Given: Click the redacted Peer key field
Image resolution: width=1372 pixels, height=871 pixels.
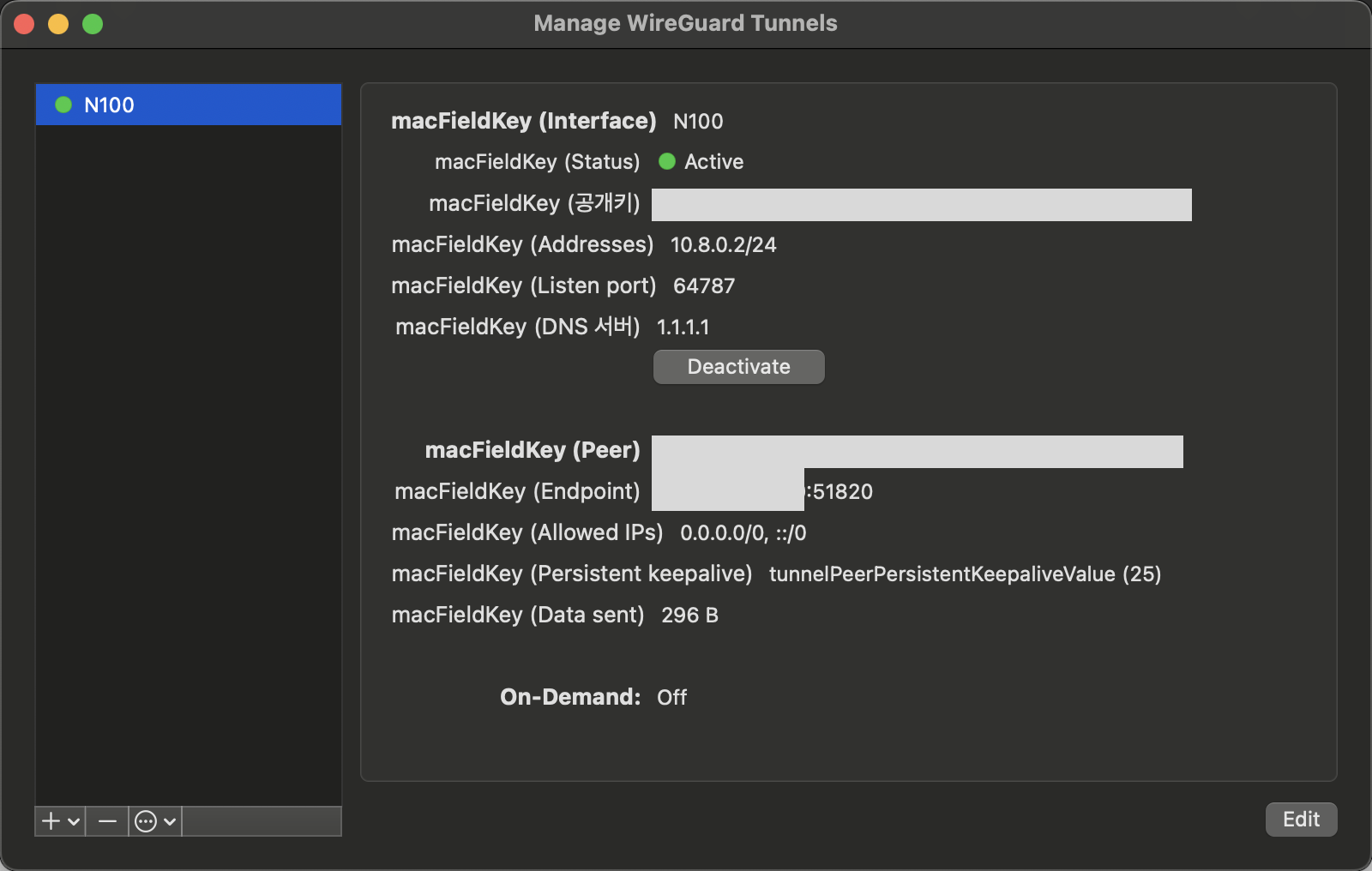Looking at the screenshot, I should pyautogui.click(x=918, y=452).
